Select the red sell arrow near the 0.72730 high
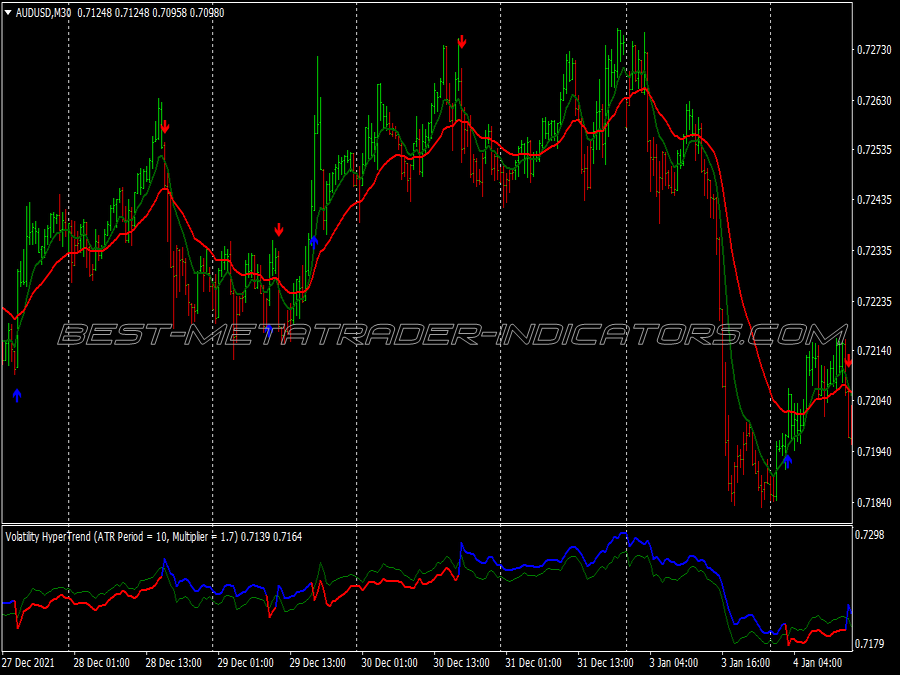The width and height of the screenshot is (900, 675). click(x=462, y=42)
